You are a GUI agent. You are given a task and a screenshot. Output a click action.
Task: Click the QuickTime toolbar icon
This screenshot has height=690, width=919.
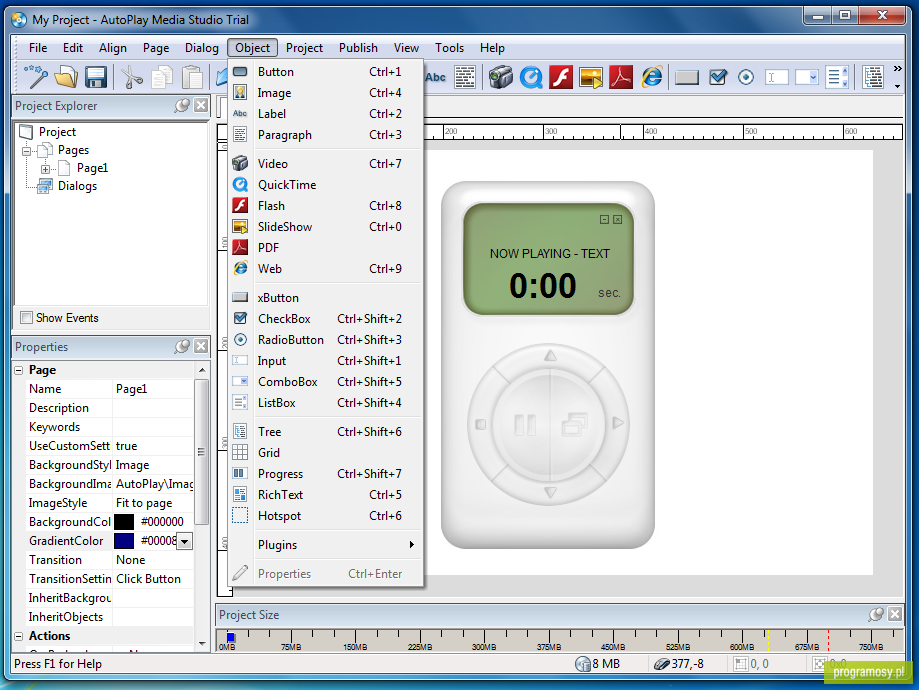click(x=531, y=77)
